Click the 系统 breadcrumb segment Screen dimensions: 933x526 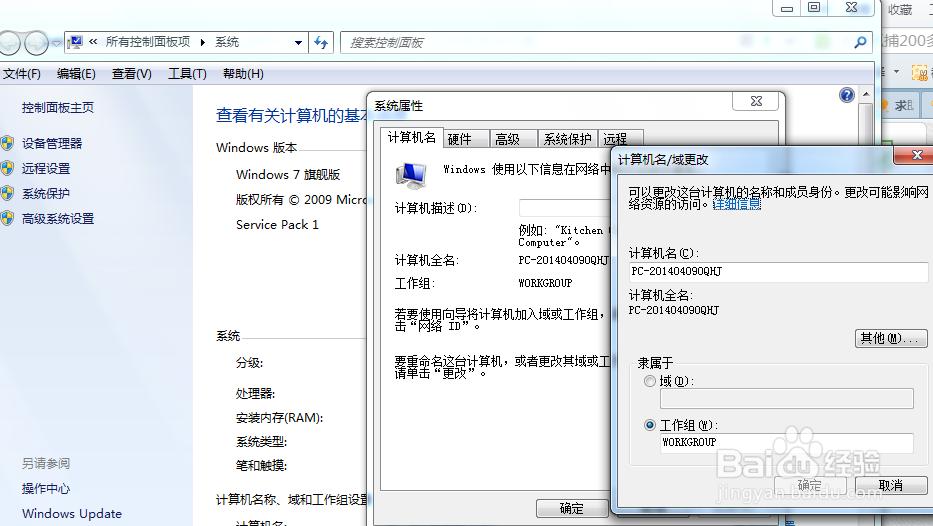click(x=227, y=42)
